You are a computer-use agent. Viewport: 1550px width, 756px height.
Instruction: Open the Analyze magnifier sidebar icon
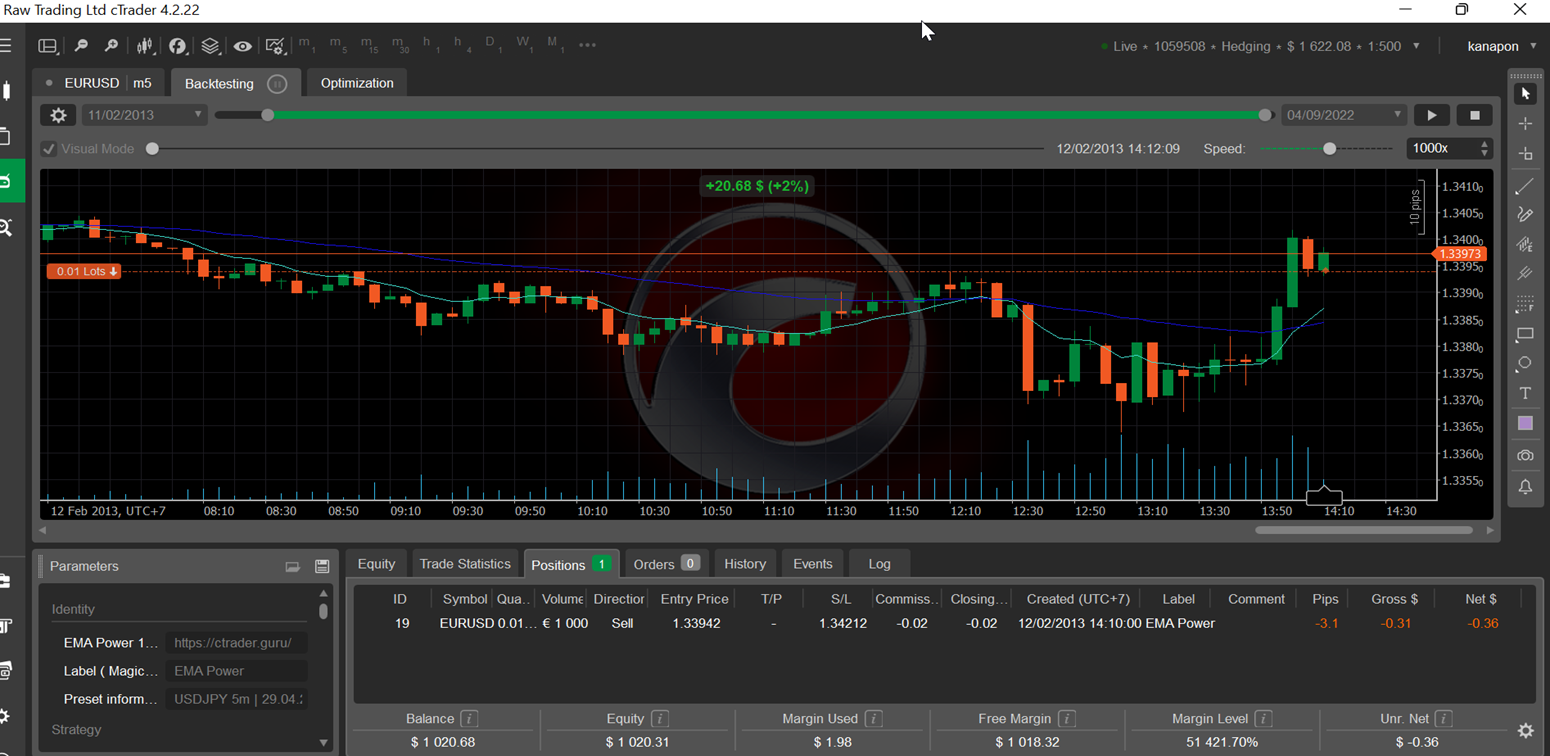(6, 228)
